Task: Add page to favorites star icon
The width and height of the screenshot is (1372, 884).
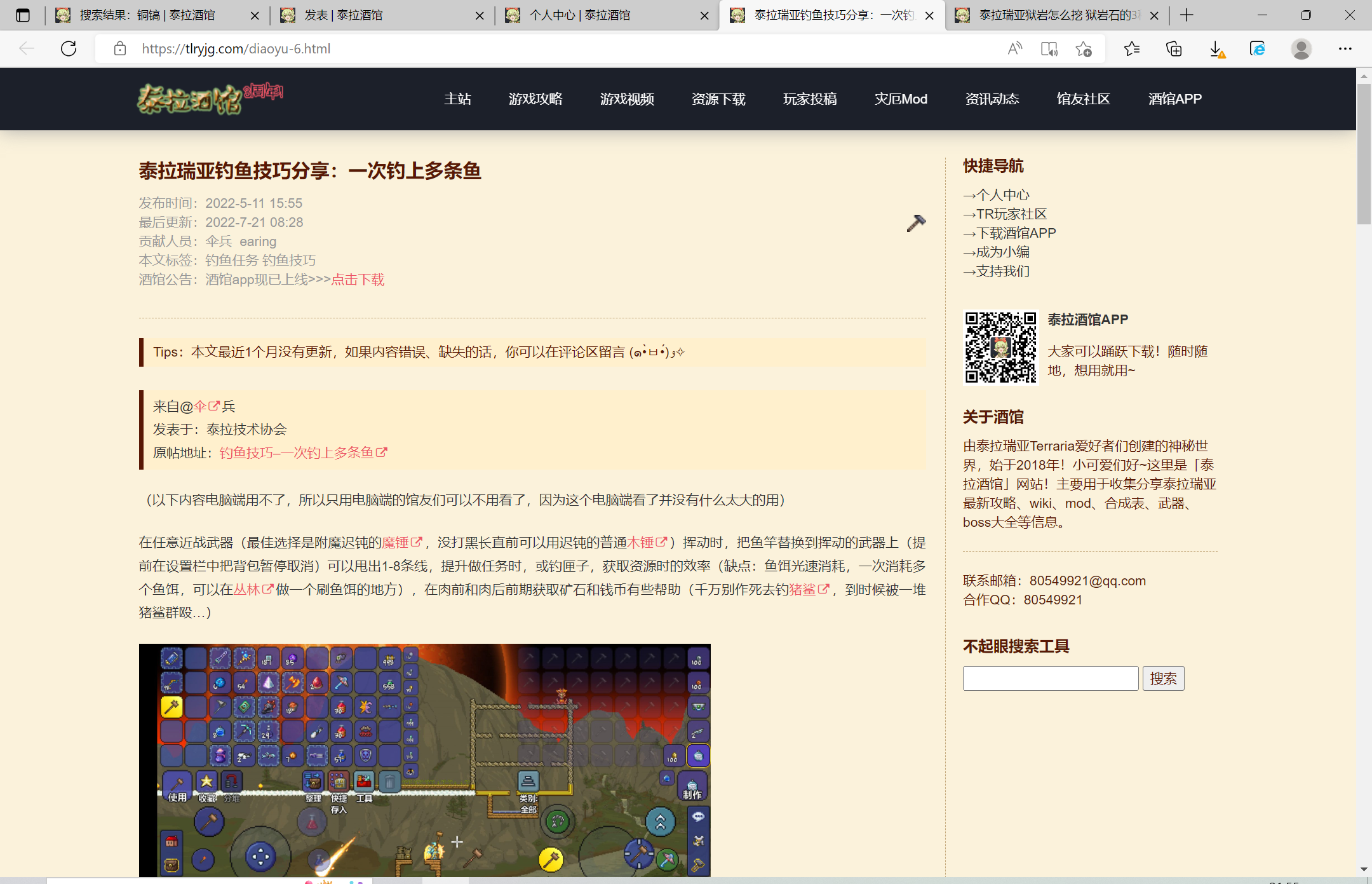Action: click(1084, 49)
